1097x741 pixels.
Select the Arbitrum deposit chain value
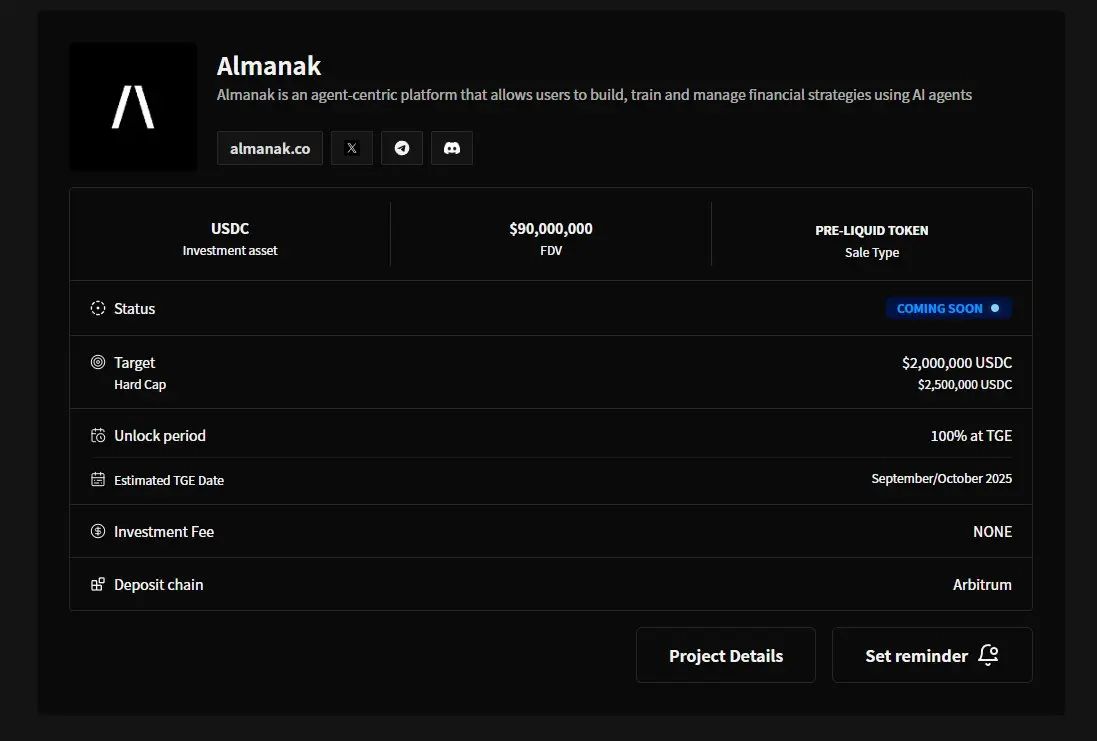pos(982,584)
